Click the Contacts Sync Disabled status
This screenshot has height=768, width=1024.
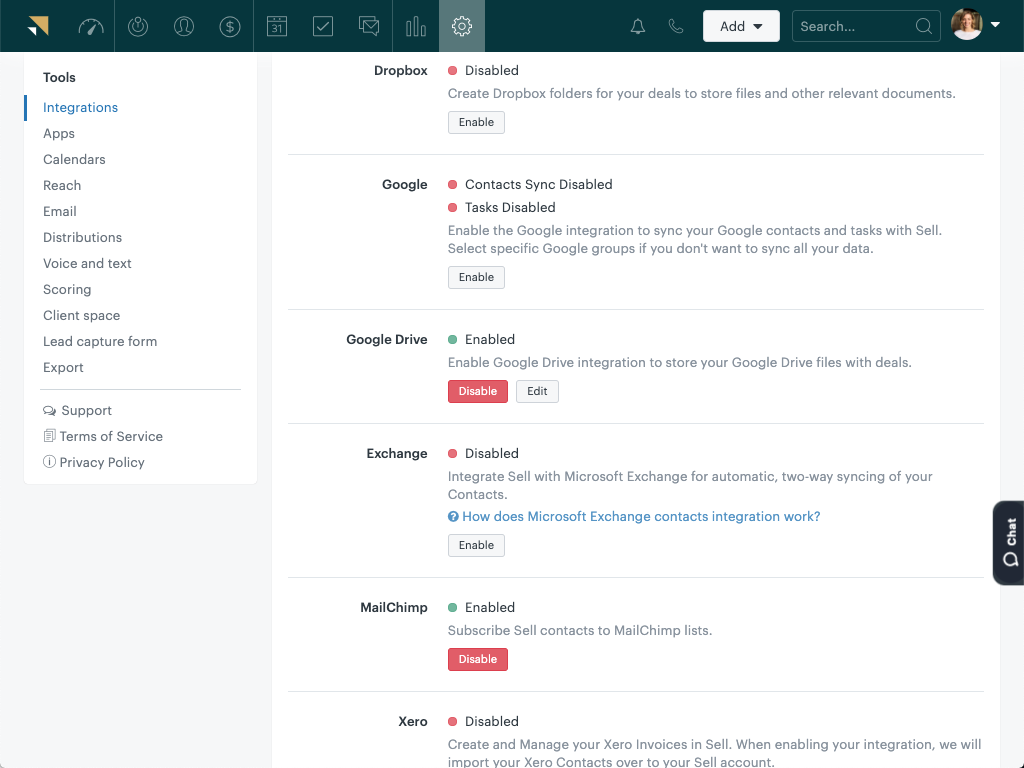tap(539, 184)
